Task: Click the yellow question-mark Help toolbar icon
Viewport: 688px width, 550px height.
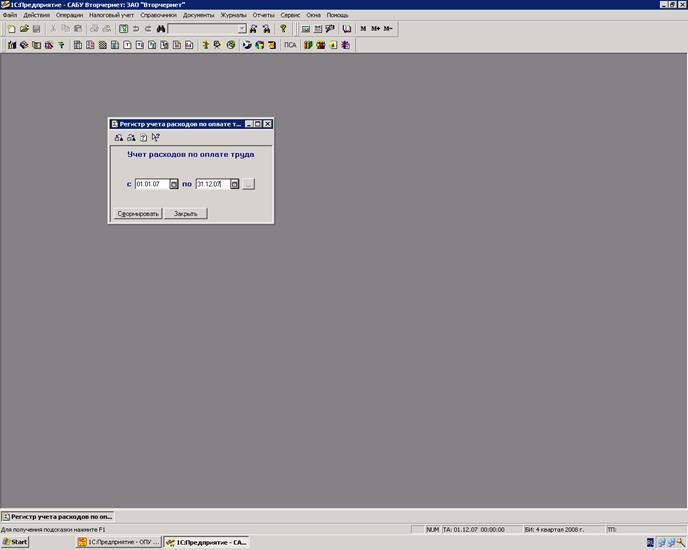Action: [283, 29]
